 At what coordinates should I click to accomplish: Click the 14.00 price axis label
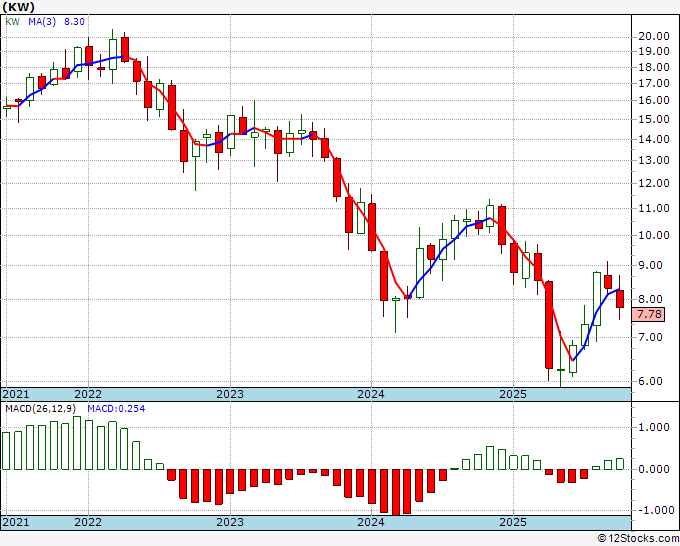(x=653, y=139)
